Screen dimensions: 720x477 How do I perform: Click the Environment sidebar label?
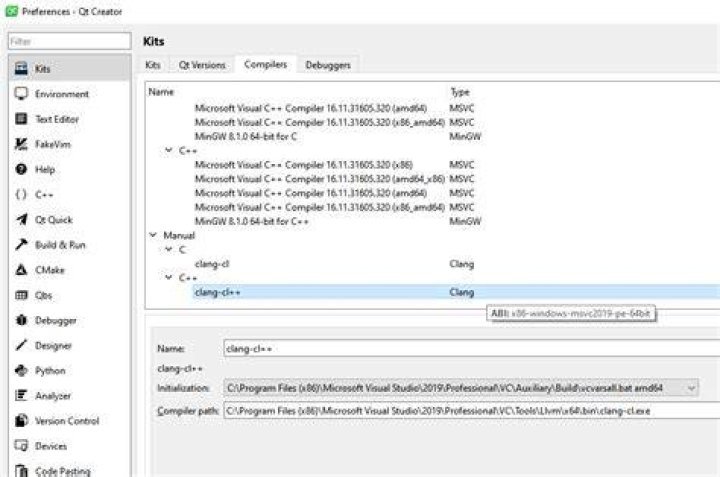(x=62, y=94)
